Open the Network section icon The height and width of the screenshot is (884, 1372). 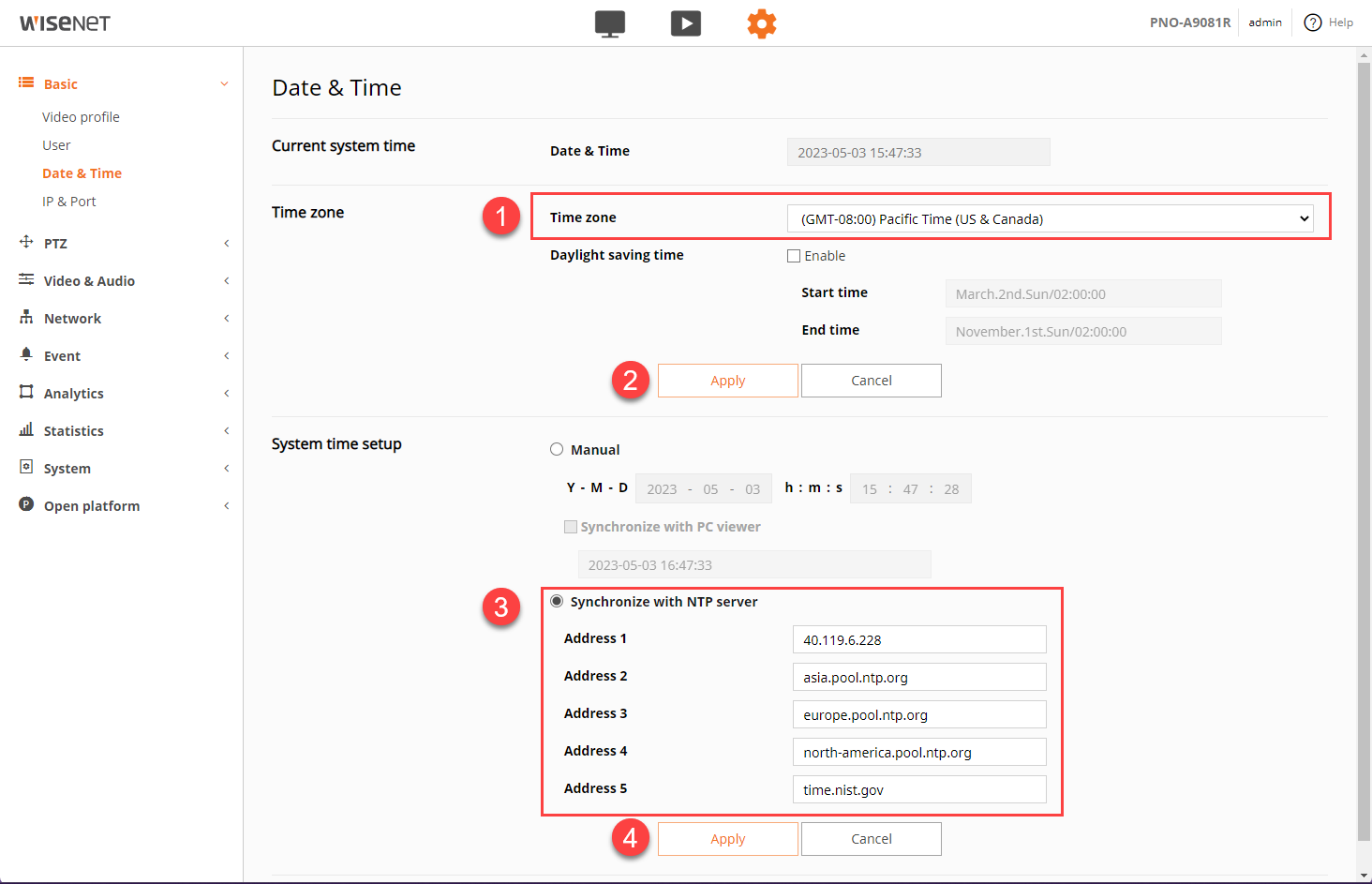coord(26,318)
